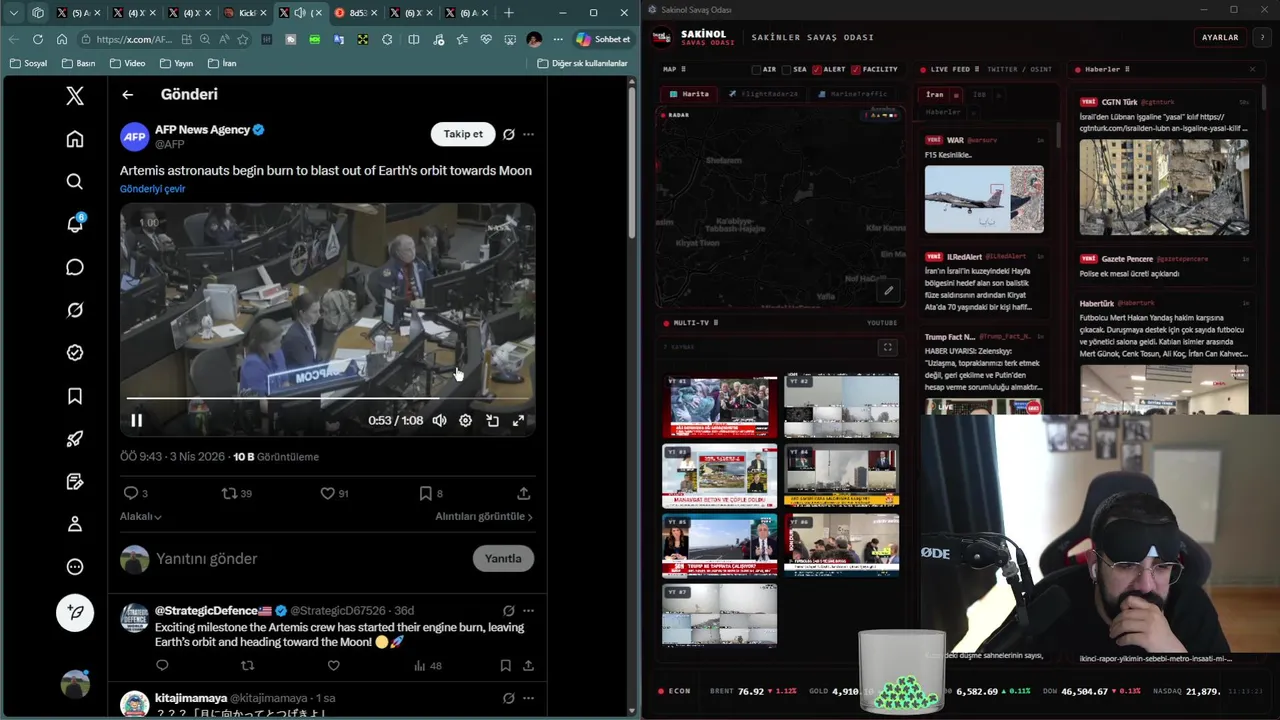Select the İran live feed tab

[x=934, y=95]
